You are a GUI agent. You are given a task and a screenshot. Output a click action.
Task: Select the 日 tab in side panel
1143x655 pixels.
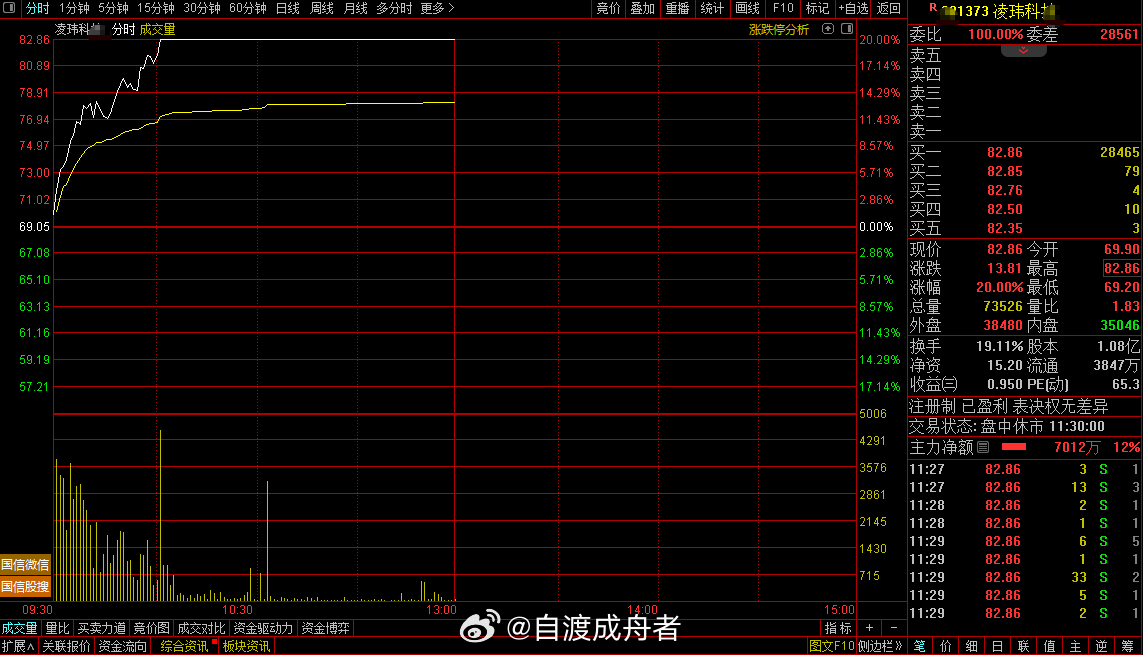coord(997,646)
